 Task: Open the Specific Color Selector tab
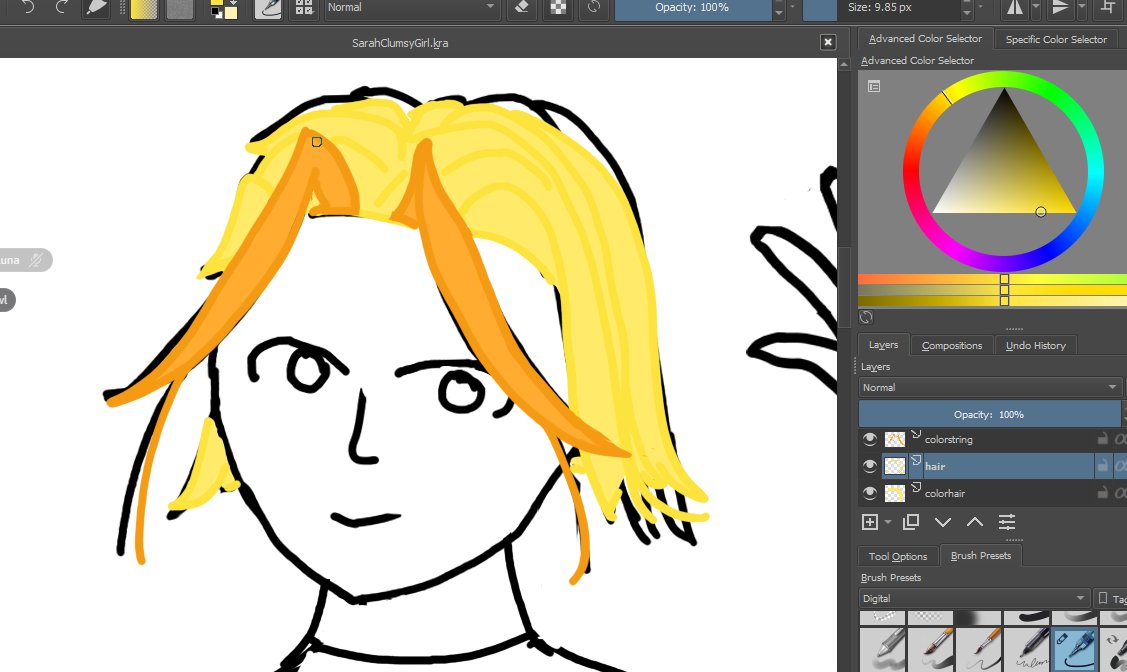tap(1056, 39)
